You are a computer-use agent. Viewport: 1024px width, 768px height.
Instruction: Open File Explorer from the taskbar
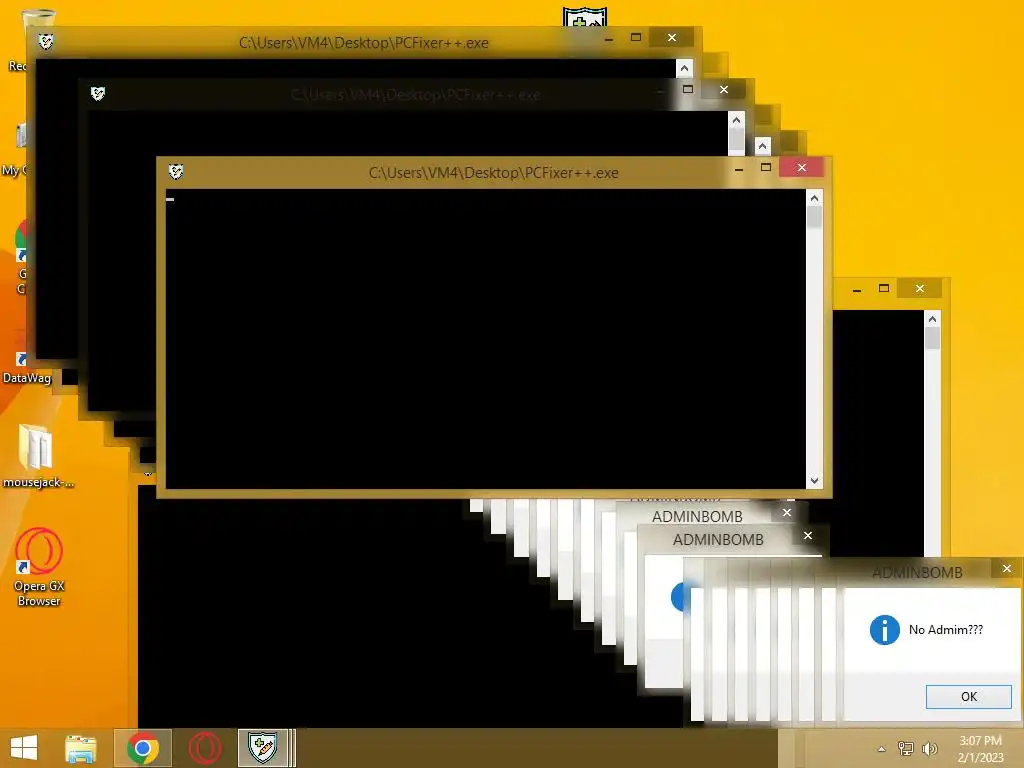(x=80, y=748)
